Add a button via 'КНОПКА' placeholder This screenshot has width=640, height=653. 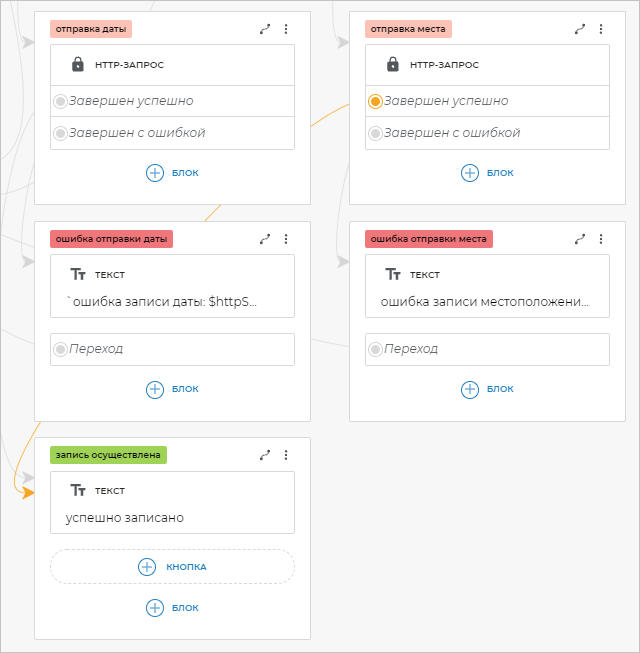tap(172, 567)
